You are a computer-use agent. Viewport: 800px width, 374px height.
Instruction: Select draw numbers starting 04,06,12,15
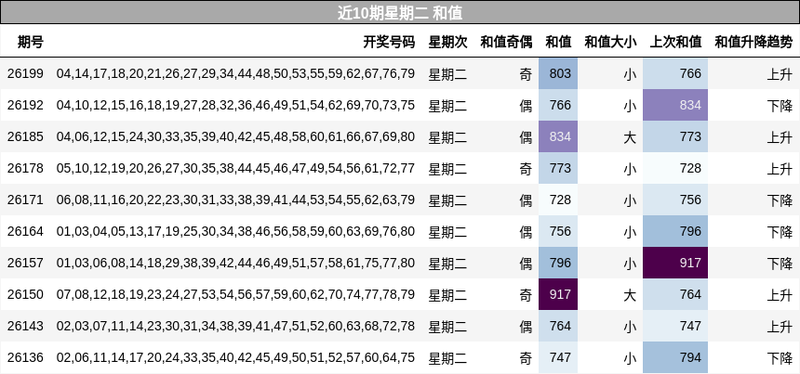pos(236,137)
